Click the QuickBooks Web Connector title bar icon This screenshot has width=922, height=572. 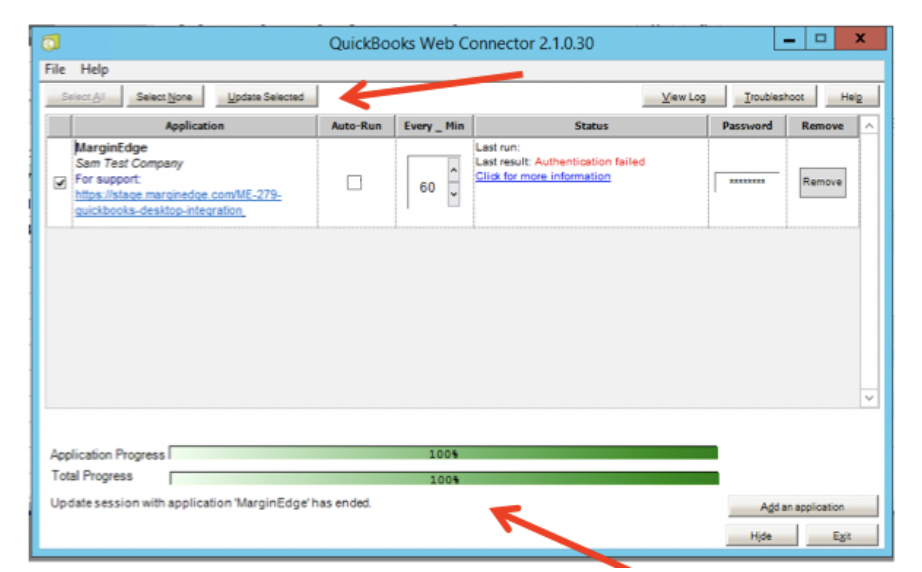pyautogui.click(x=51, y=42)
